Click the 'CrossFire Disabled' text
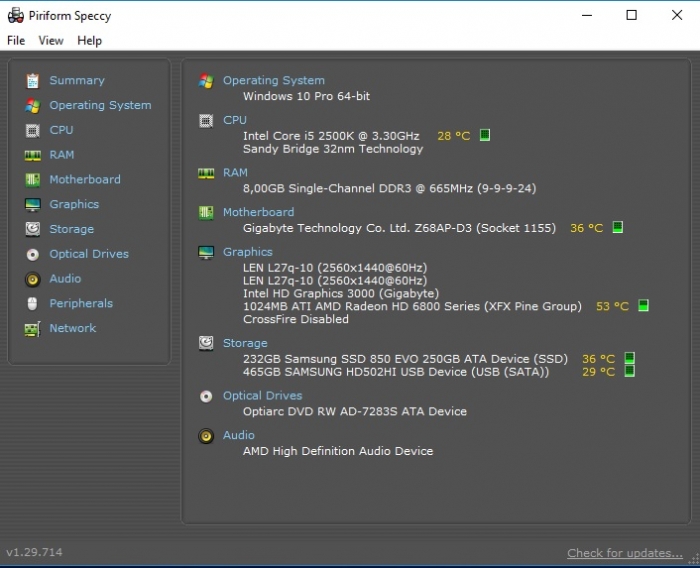The image size is (700, 568). point(296,319)
